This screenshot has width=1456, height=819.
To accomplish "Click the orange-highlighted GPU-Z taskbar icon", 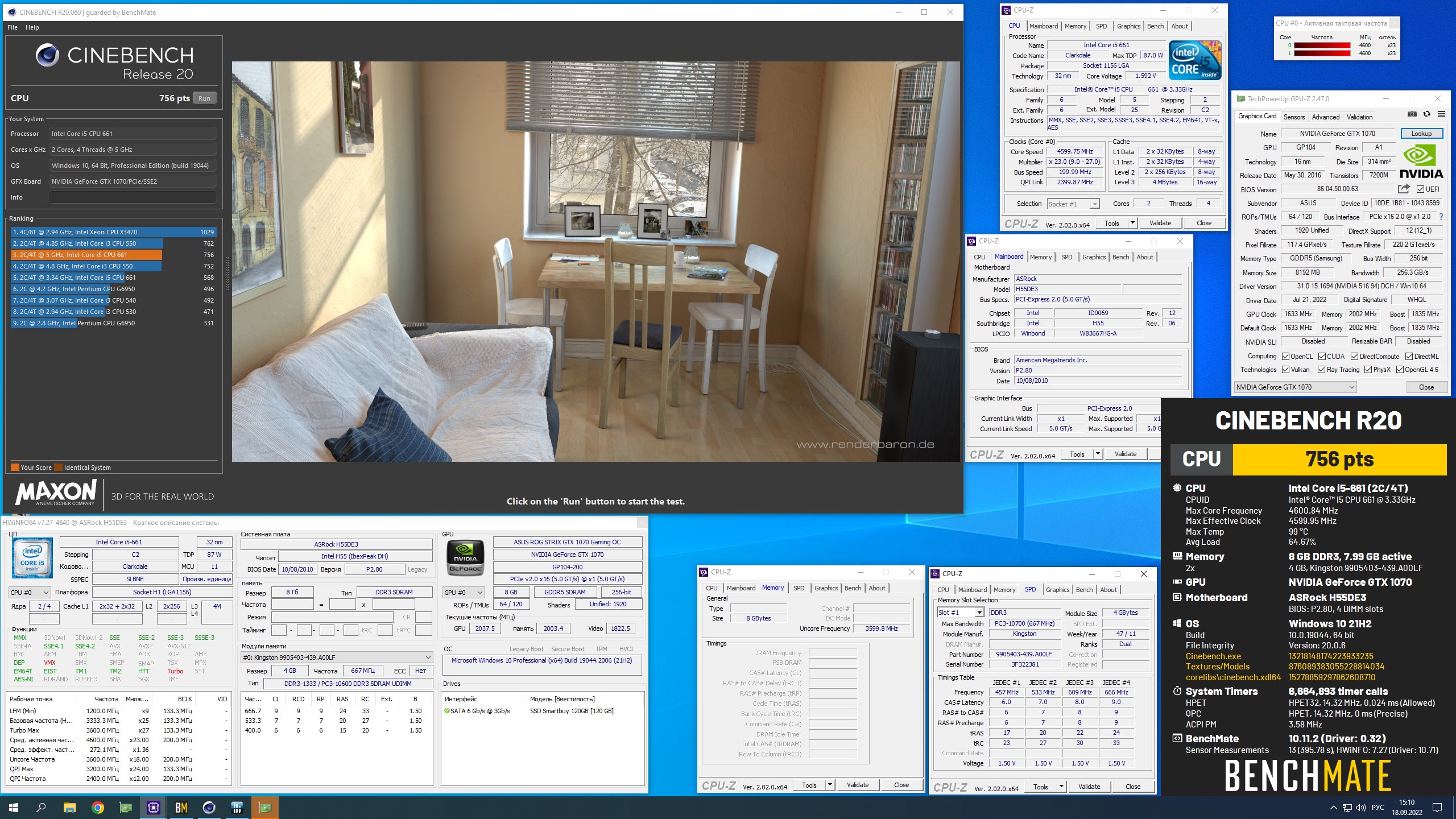I will [x=265, y=808].
